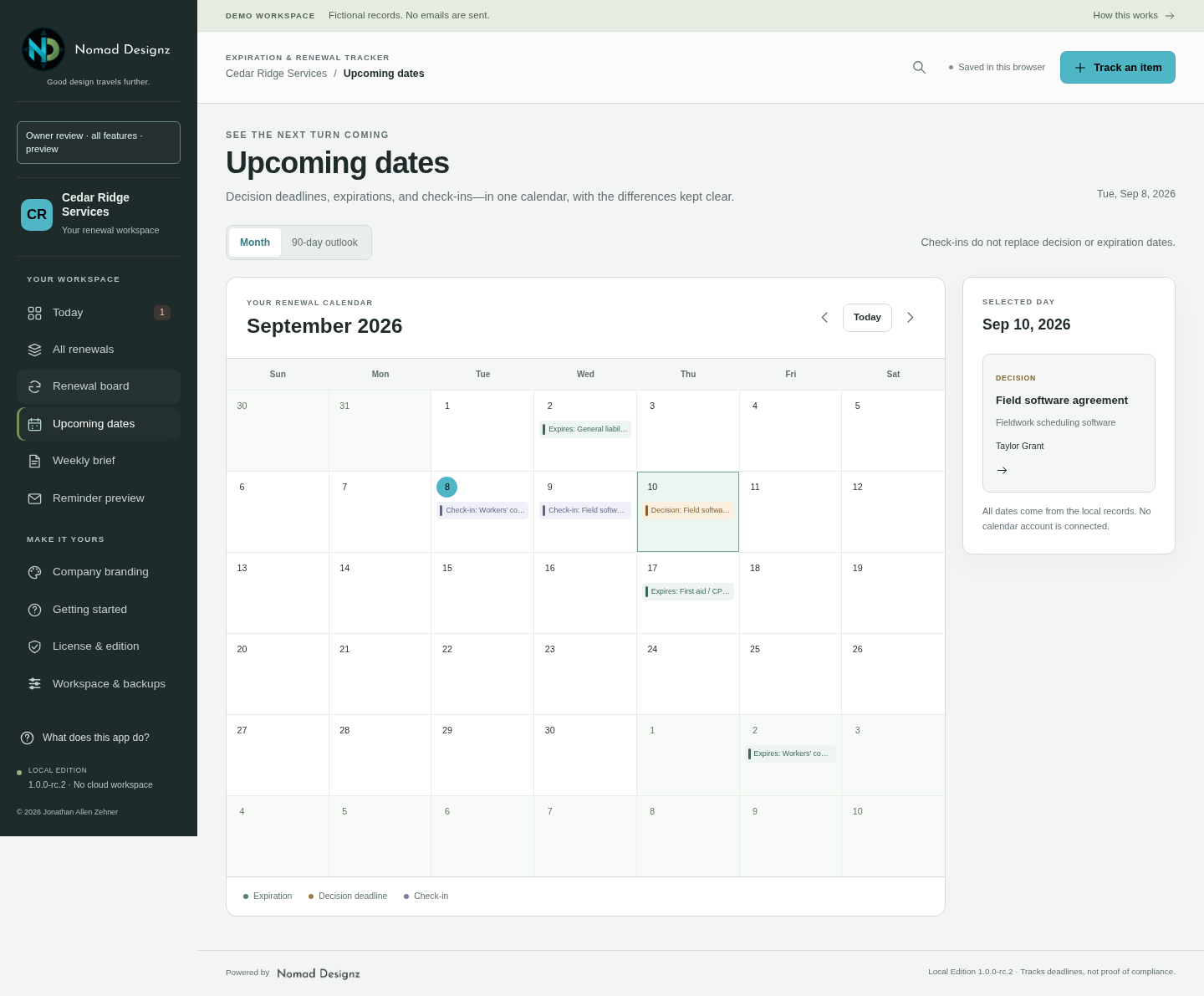Open the Expires: Workers' comp event on Oct 2
The width and height of the screenshot is (1204, 996).
tap(790, 753)
